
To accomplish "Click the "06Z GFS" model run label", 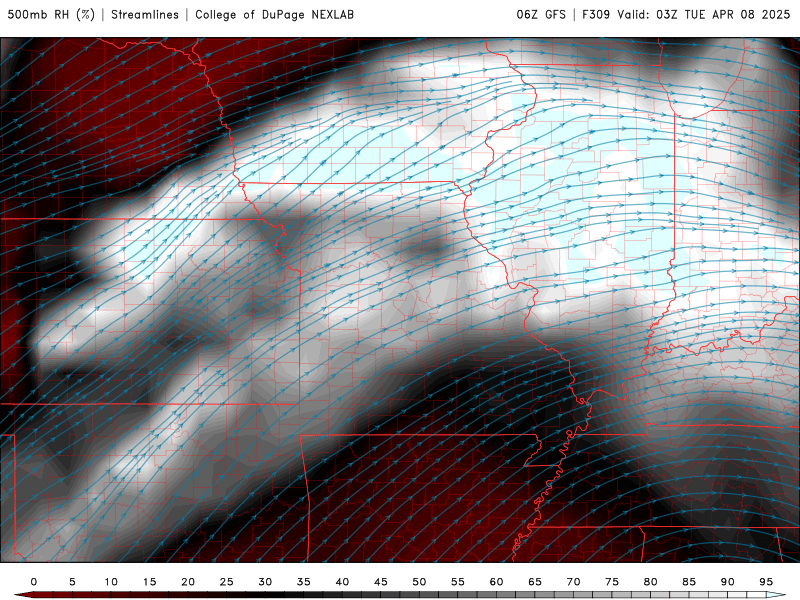I will 541,14.
